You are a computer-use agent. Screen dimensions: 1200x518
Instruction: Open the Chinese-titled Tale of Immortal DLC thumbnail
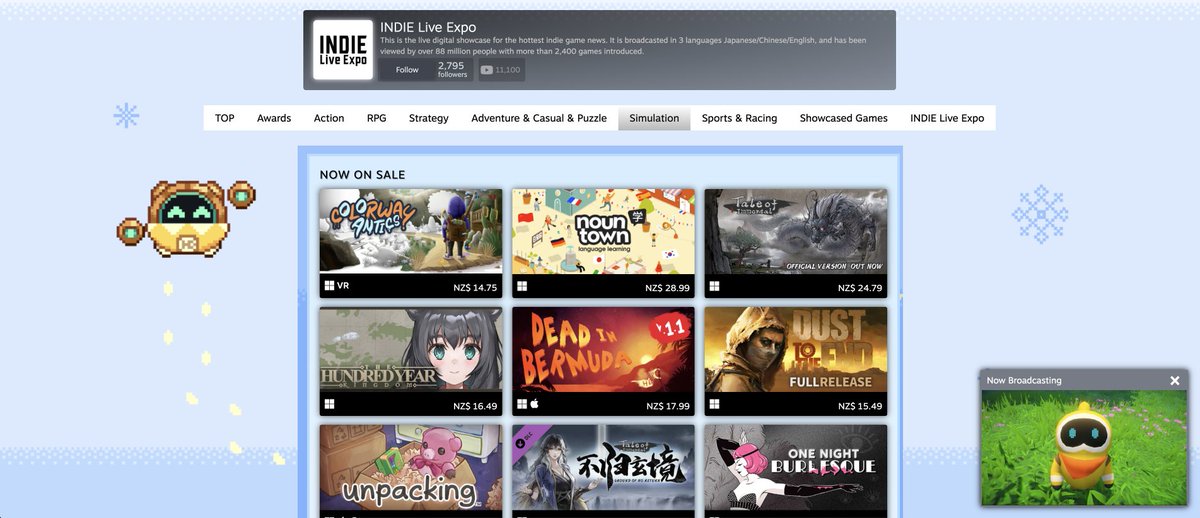point(603,467)
